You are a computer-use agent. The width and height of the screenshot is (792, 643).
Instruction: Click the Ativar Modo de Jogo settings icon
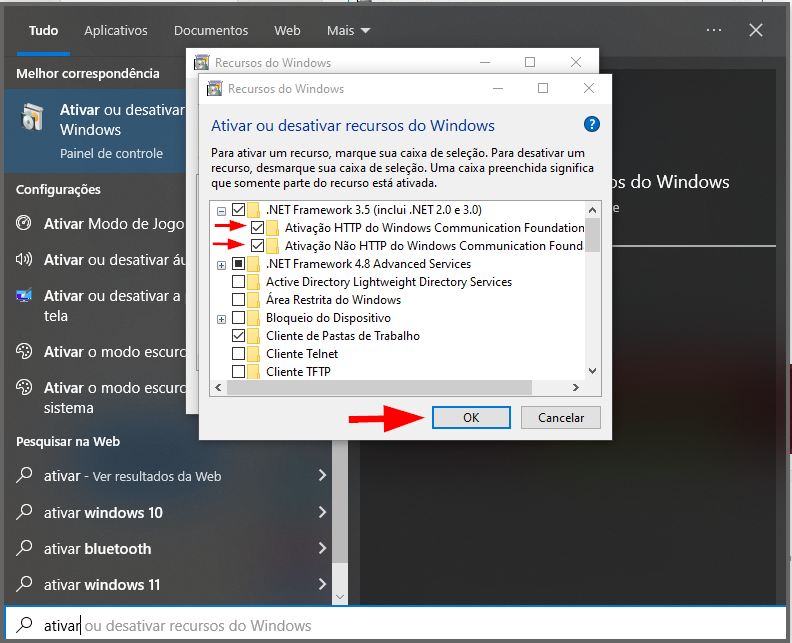(x=24, y=223)
